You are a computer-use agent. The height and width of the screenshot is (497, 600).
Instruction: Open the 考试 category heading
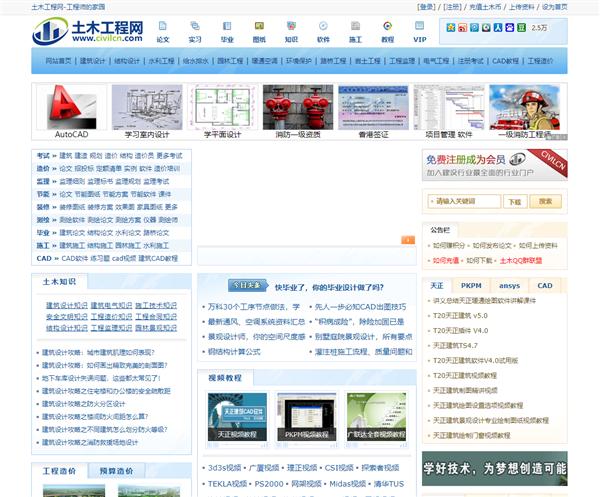43,156
